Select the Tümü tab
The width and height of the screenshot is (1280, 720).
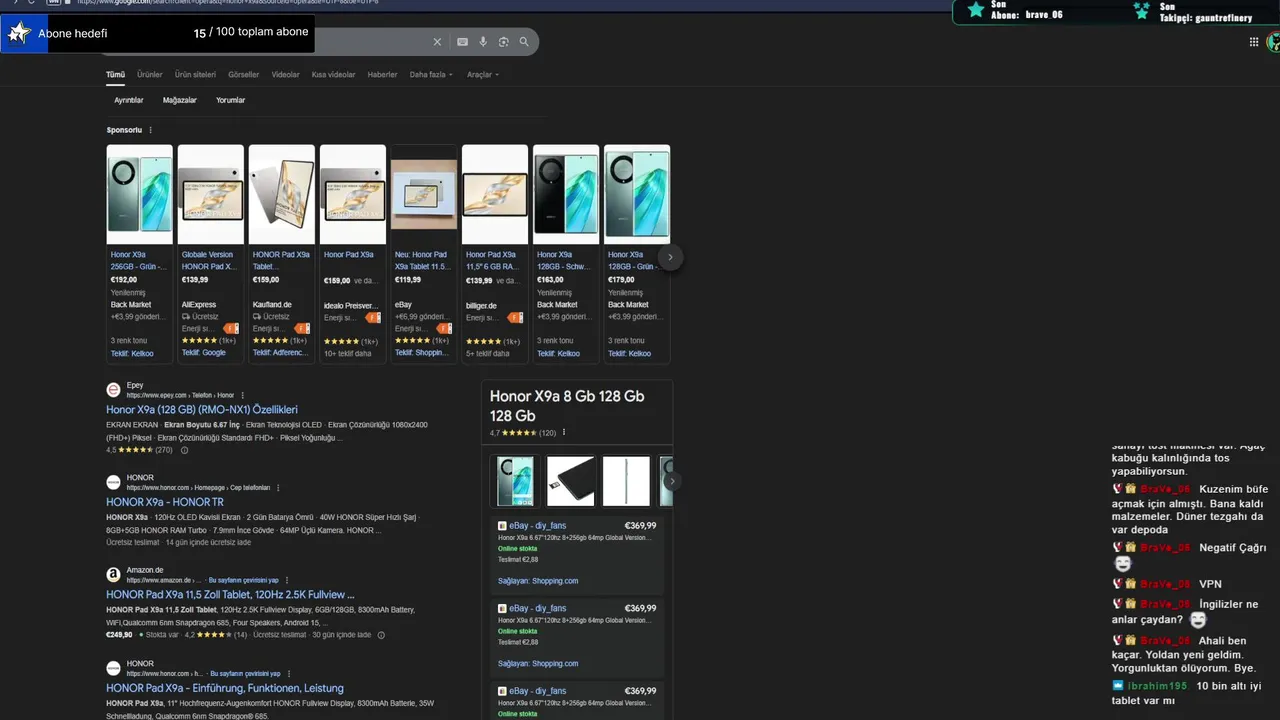click(116, 75)
